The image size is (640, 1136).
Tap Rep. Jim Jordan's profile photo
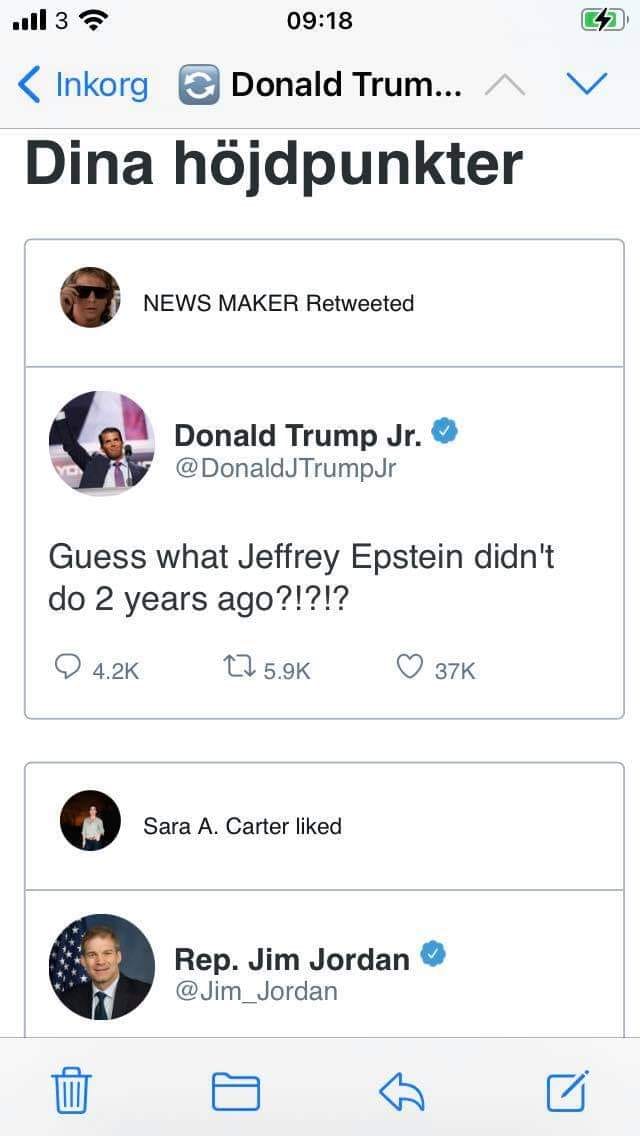click(x=101, y=967)
